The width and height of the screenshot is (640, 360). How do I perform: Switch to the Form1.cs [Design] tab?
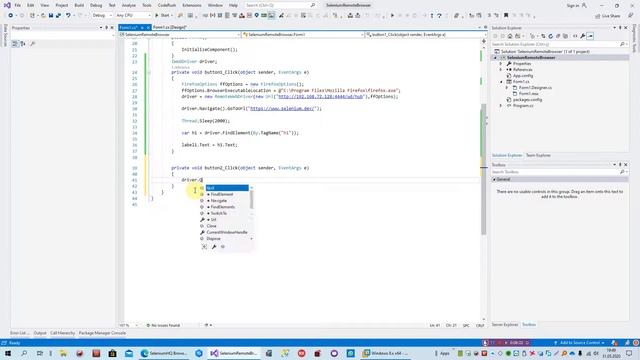pyautogui.click(x=169, y=27)
